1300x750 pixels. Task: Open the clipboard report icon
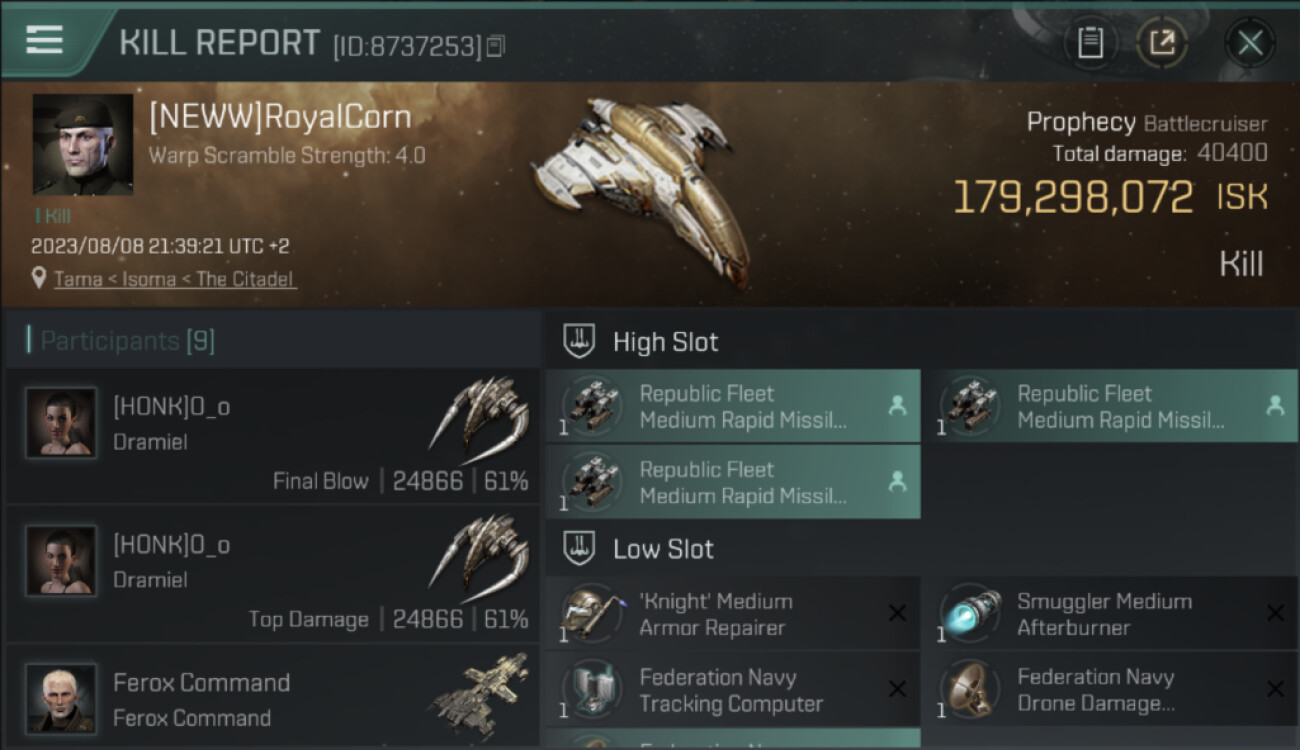click(x=1090, y=42)
